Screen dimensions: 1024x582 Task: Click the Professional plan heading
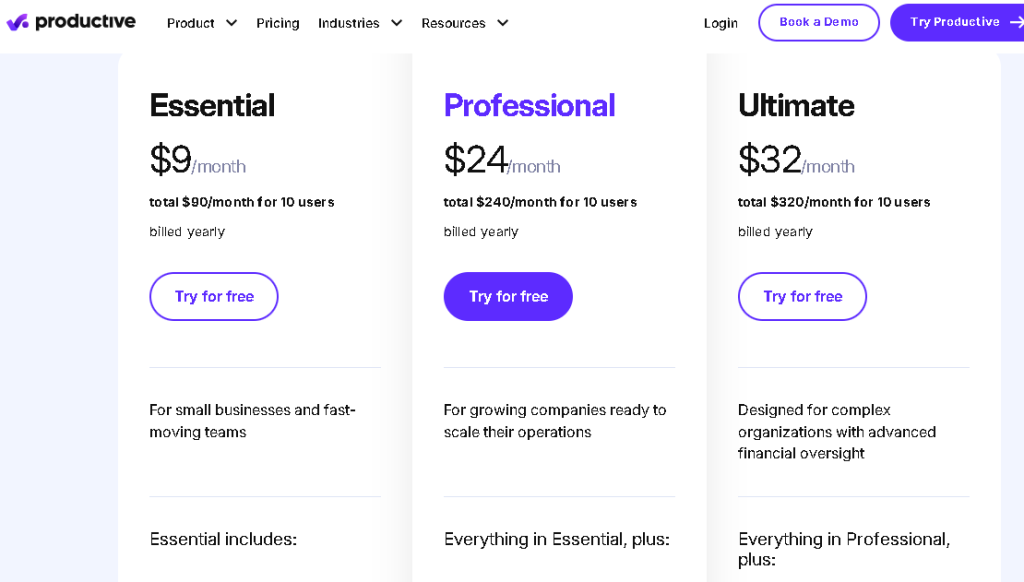[529, 105]
